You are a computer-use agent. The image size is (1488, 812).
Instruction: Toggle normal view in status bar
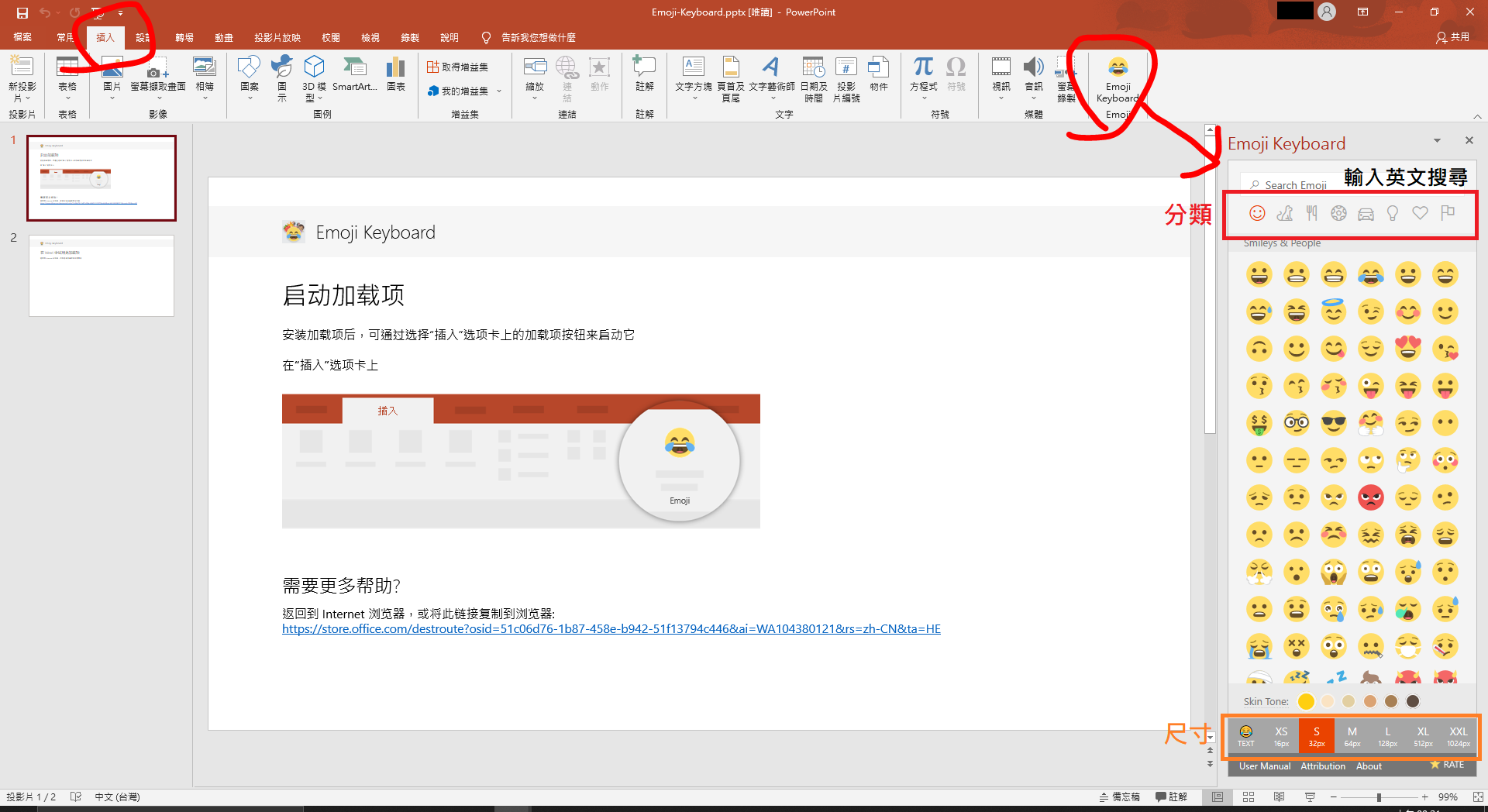point(1218,797)
